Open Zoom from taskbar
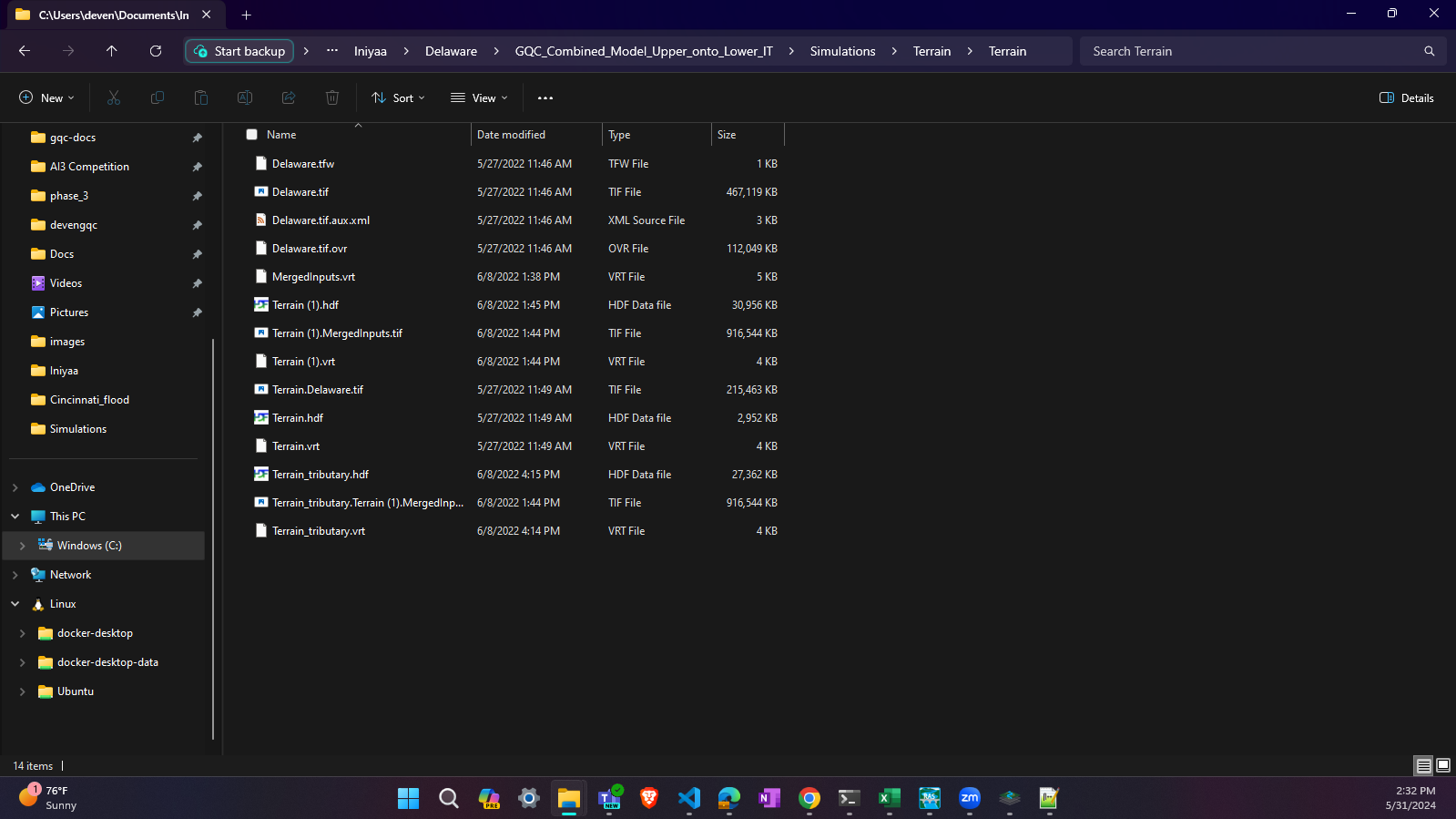Viewport: 1456px width, 819px height. click(970, 798)
